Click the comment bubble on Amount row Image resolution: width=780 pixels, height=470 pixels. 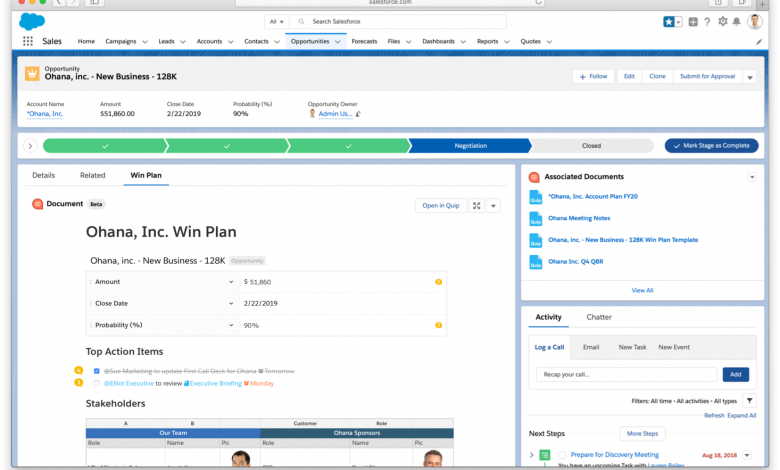point(438,282)
